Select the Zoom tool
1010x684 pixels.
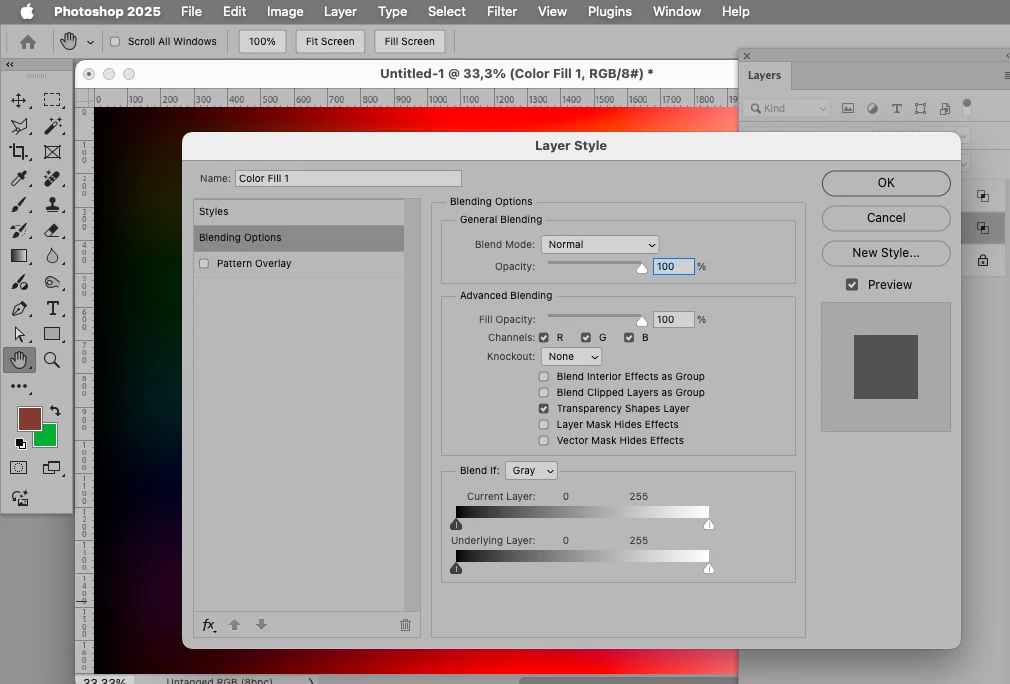pos(52,360)
